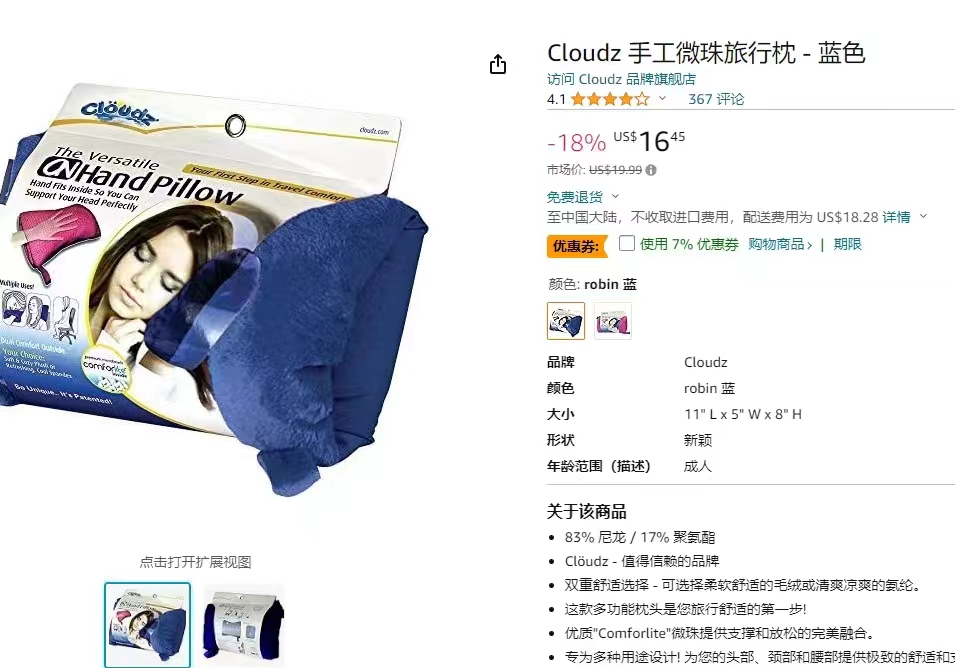Viewport: 955px width, 668px height.
Task: Expand the shipping 详情 chevron
Action: tap(923, 216)
